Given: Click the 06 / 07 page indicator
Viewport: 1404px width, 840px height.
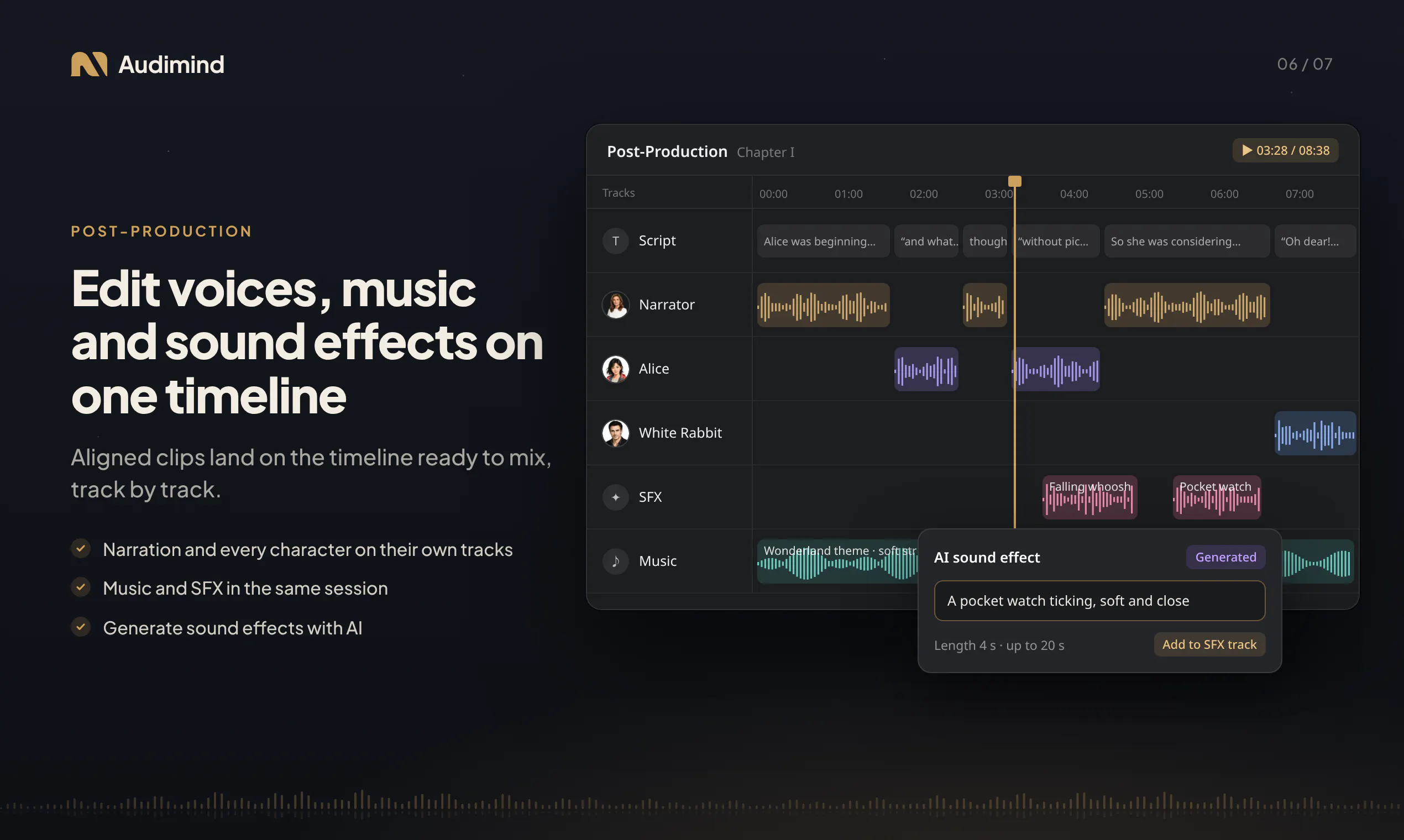Looking at the screenshot, I should [1305, 64].
